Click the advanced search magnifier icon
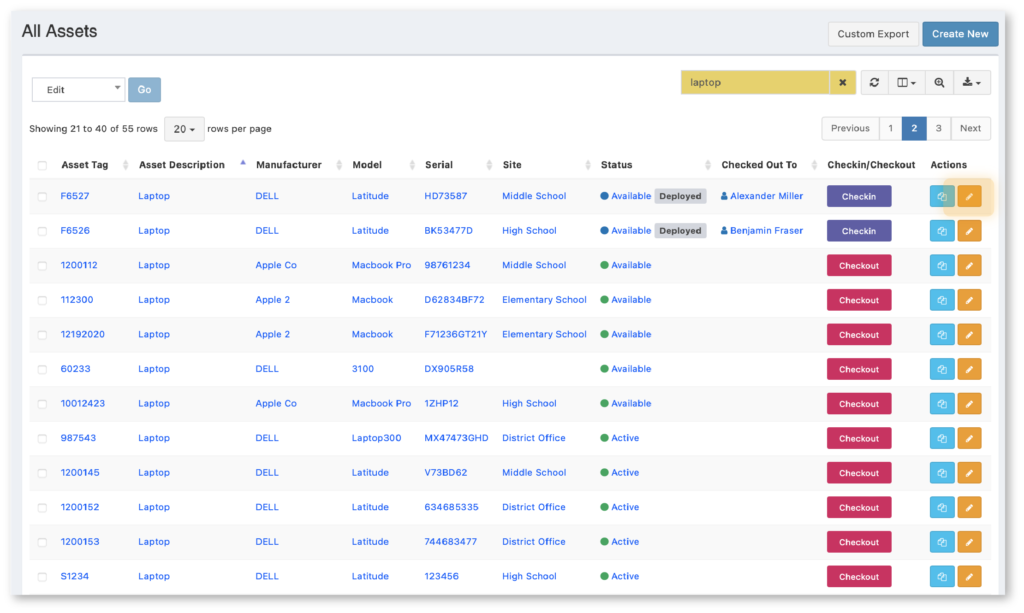 tap(939, 83)
